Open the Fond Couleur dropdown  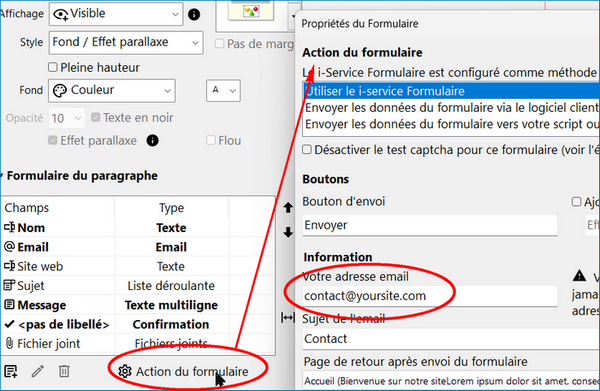click(x=112, y=91)
